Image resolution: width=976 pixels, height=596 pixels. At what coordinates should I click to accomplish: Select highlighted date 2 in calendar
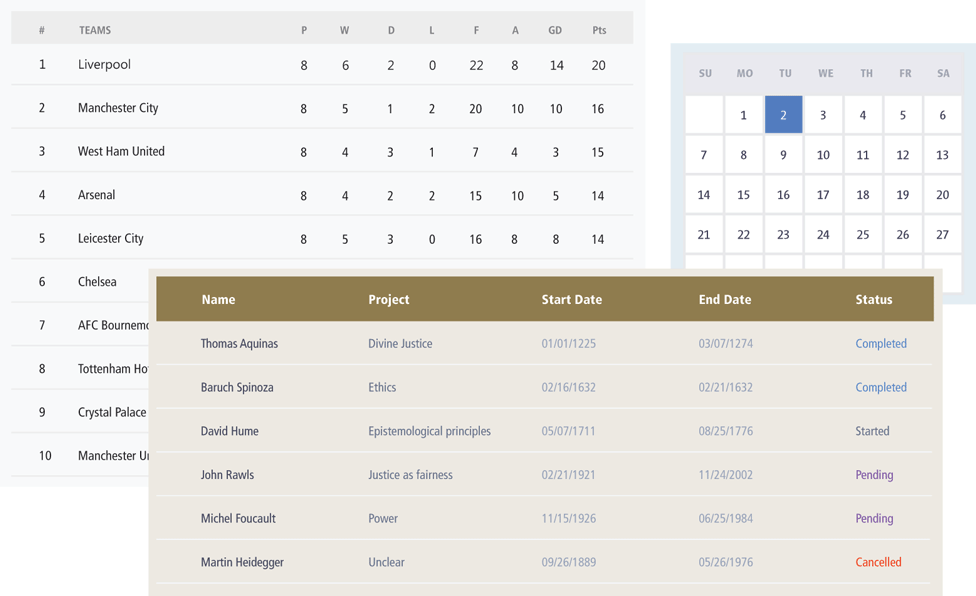coord(783,115)
